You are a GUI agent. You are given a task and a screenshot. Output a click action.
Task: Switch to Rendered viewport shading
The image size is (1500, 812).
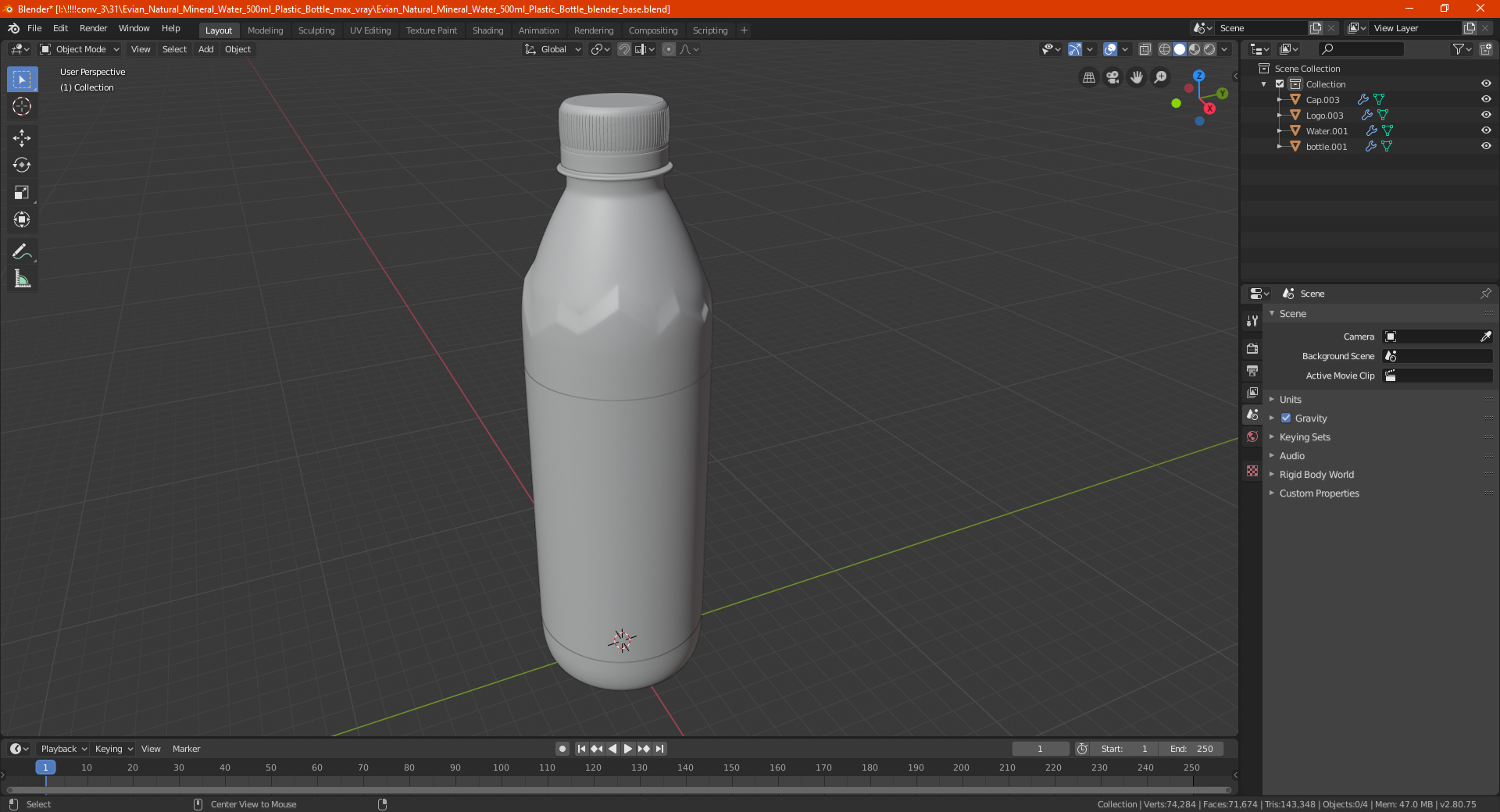(x=1209, y=49)
